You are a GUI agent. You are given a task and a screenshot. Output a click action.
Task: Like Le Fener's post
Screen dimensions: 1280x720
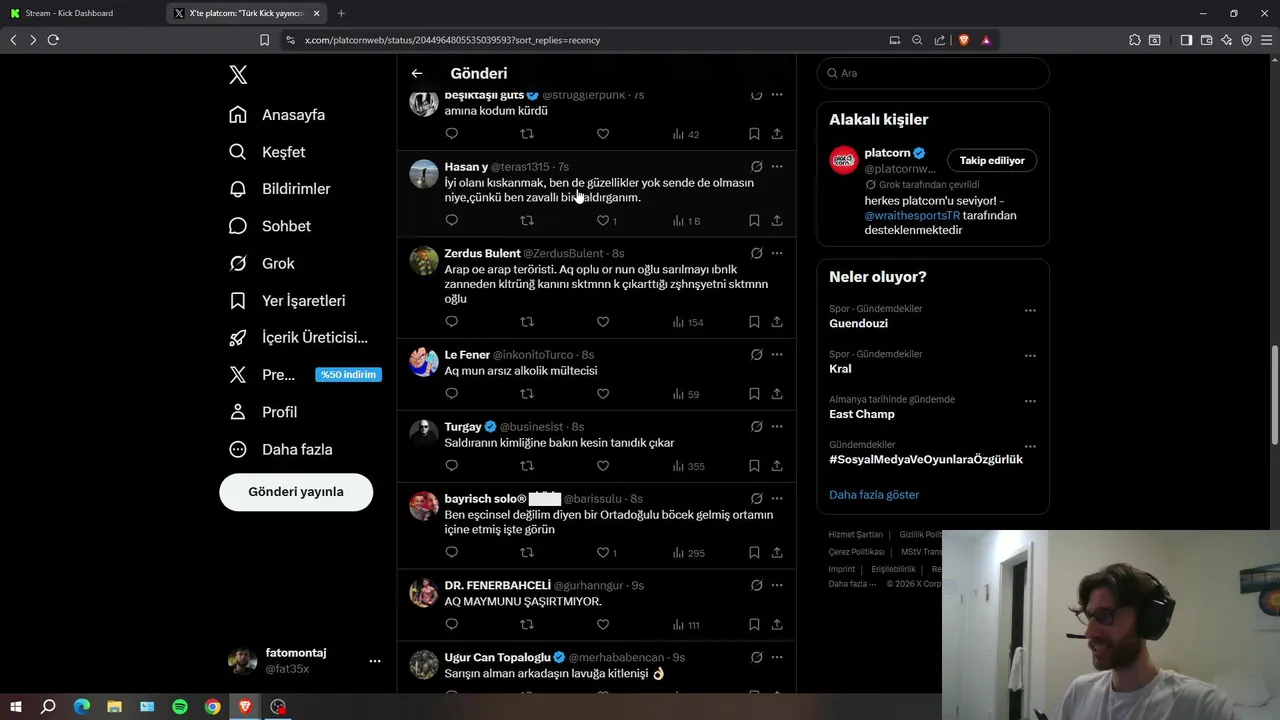click(x=603, y=394)
